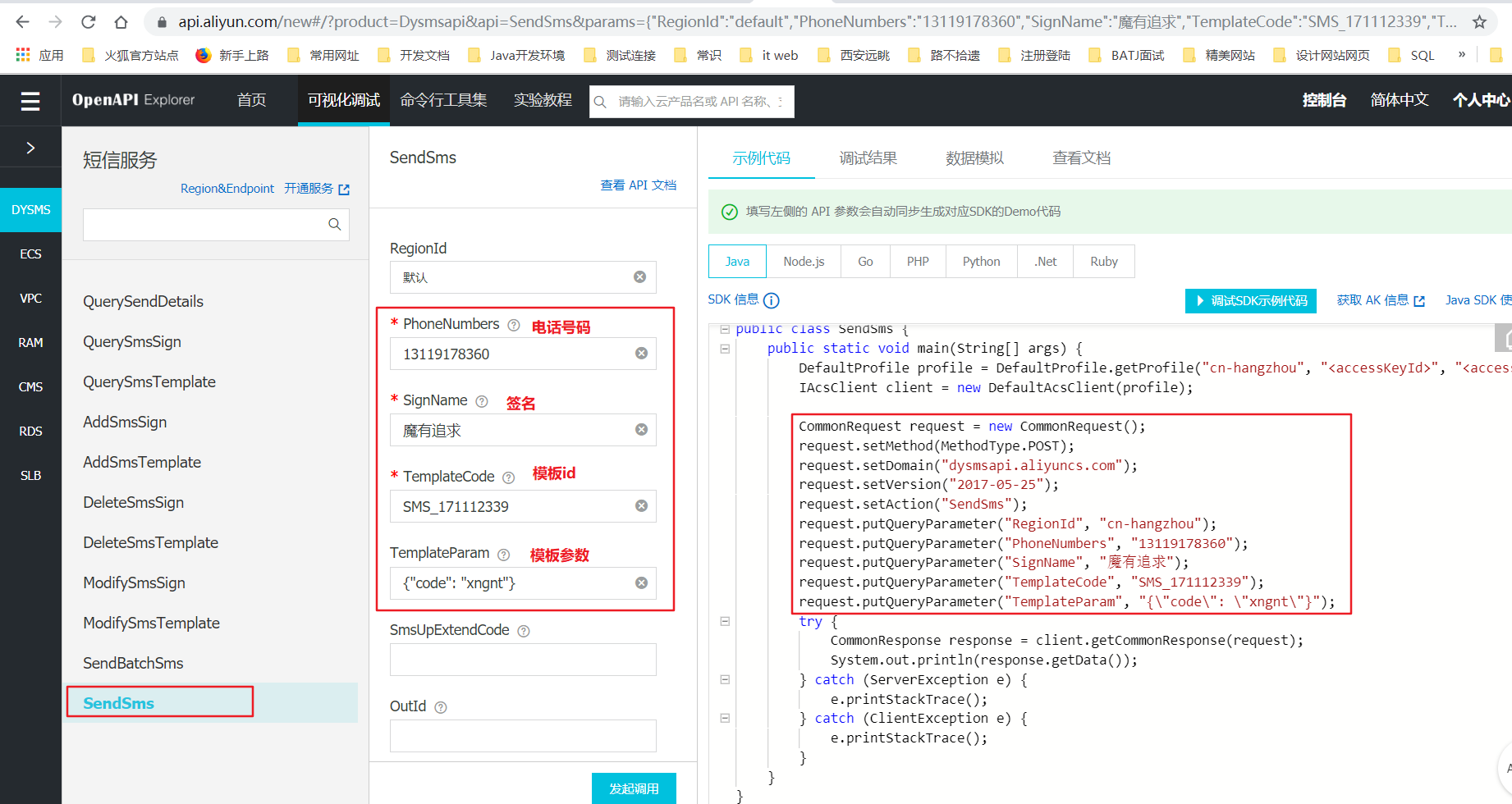The height and width of the screenshot is (804, 1512).
Task: Open the hamburger menu icon
Action: click(x=30, y=101)
